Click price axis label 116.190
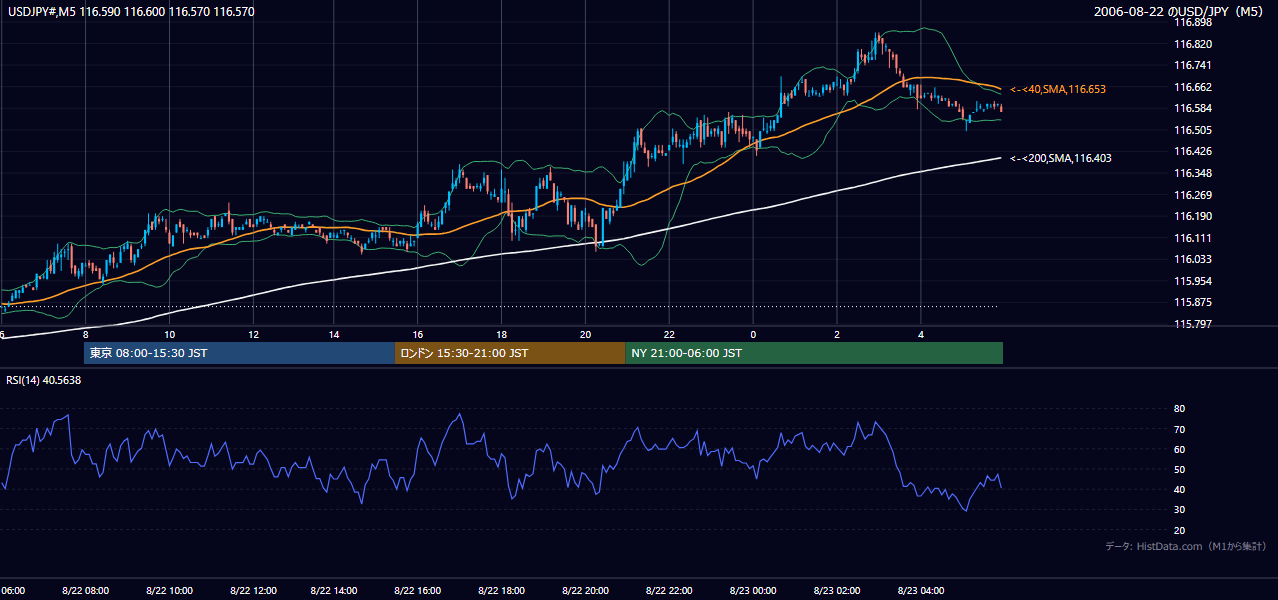1278x600 pixels. click(x=1193, y=216)
